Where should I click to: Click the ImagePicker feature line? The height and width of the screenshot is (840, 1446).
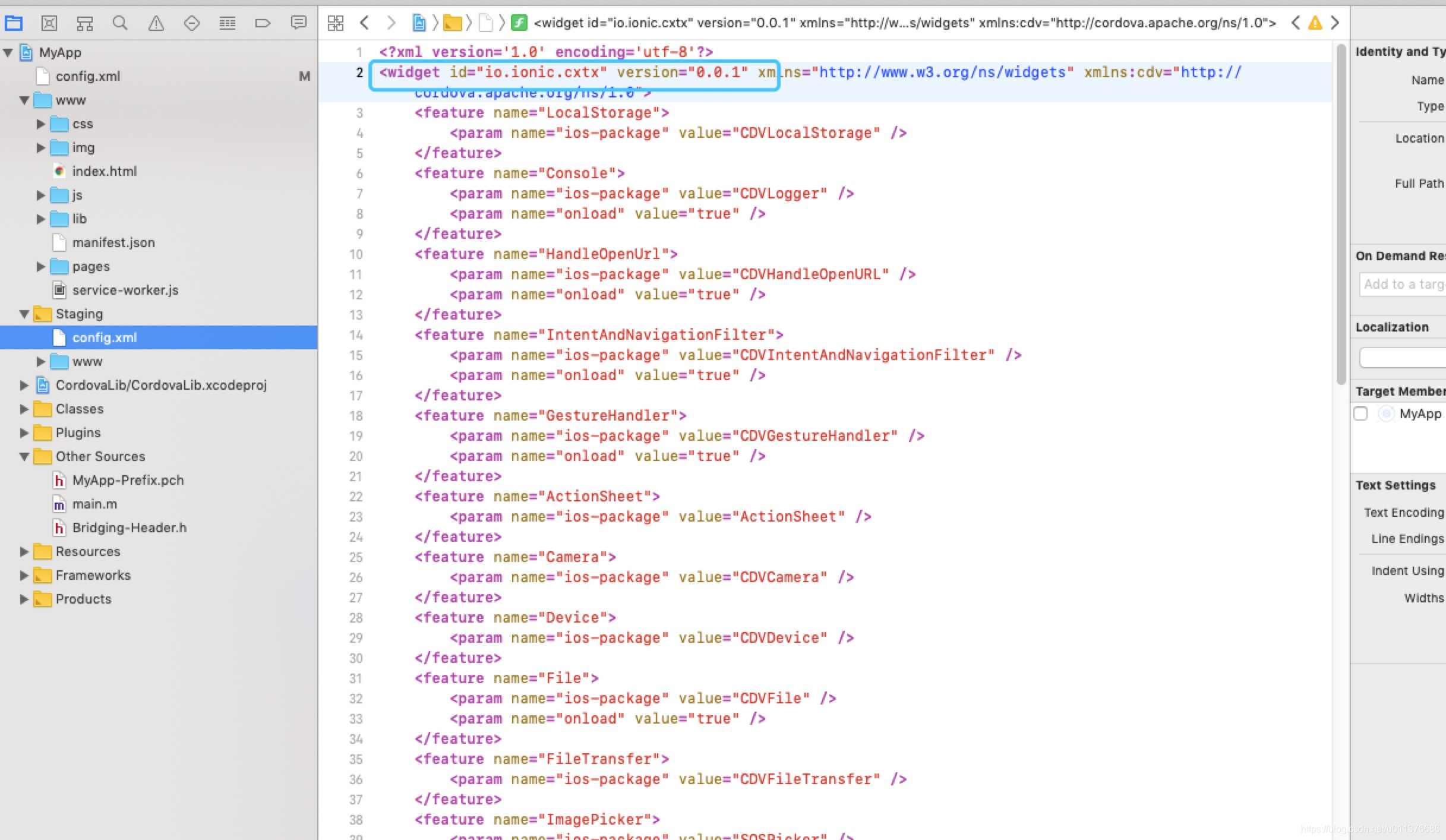[537, 820]
